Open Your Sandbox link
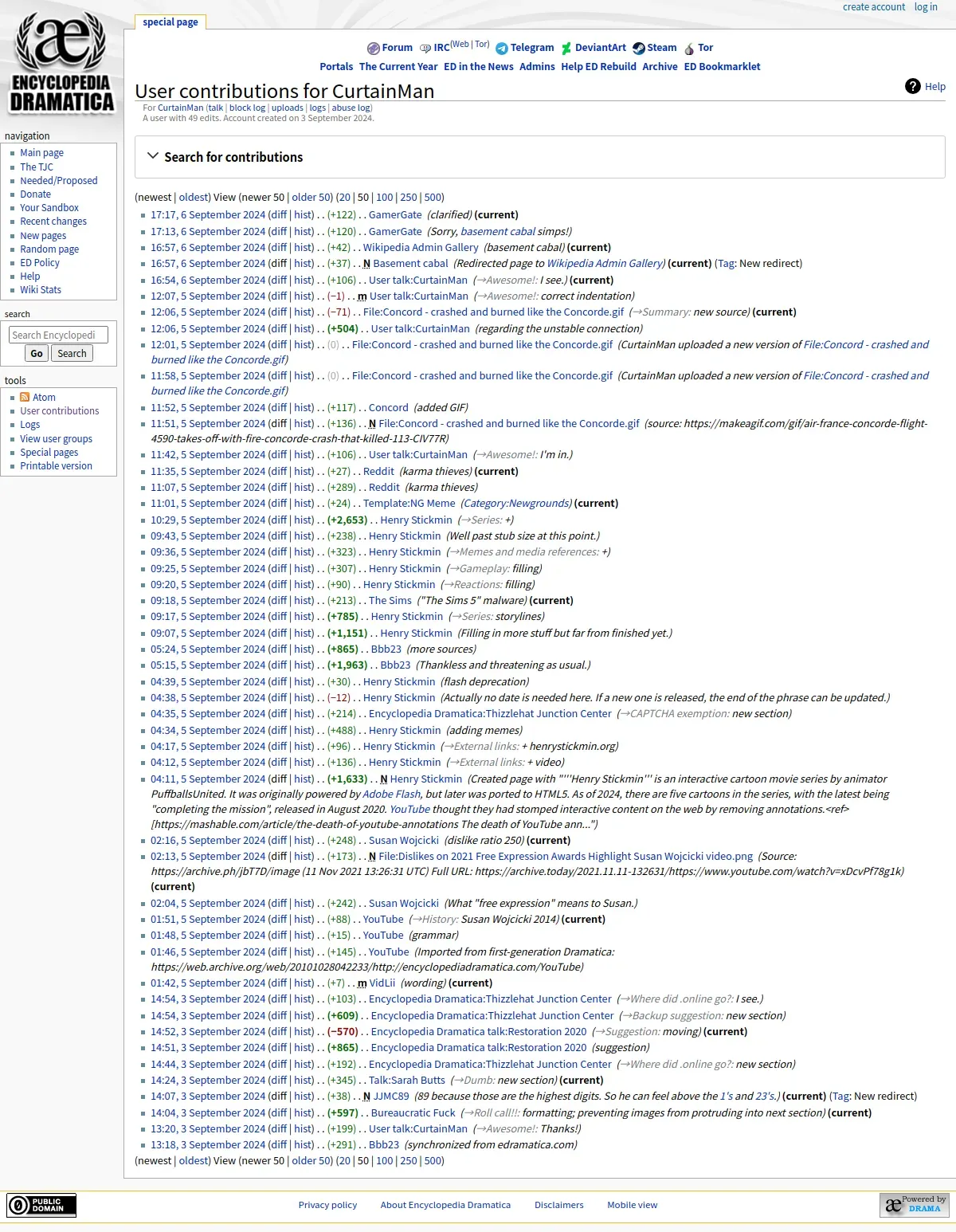This screenshot has height=1232, width=956. point(49,208)
